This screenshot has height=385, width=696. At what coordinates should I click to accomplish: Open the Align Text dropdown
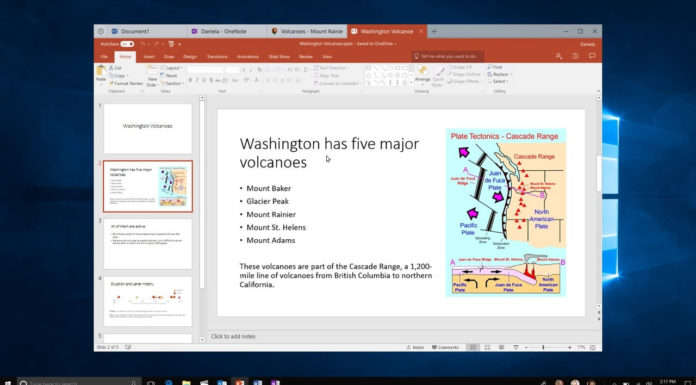pos(327,75)
